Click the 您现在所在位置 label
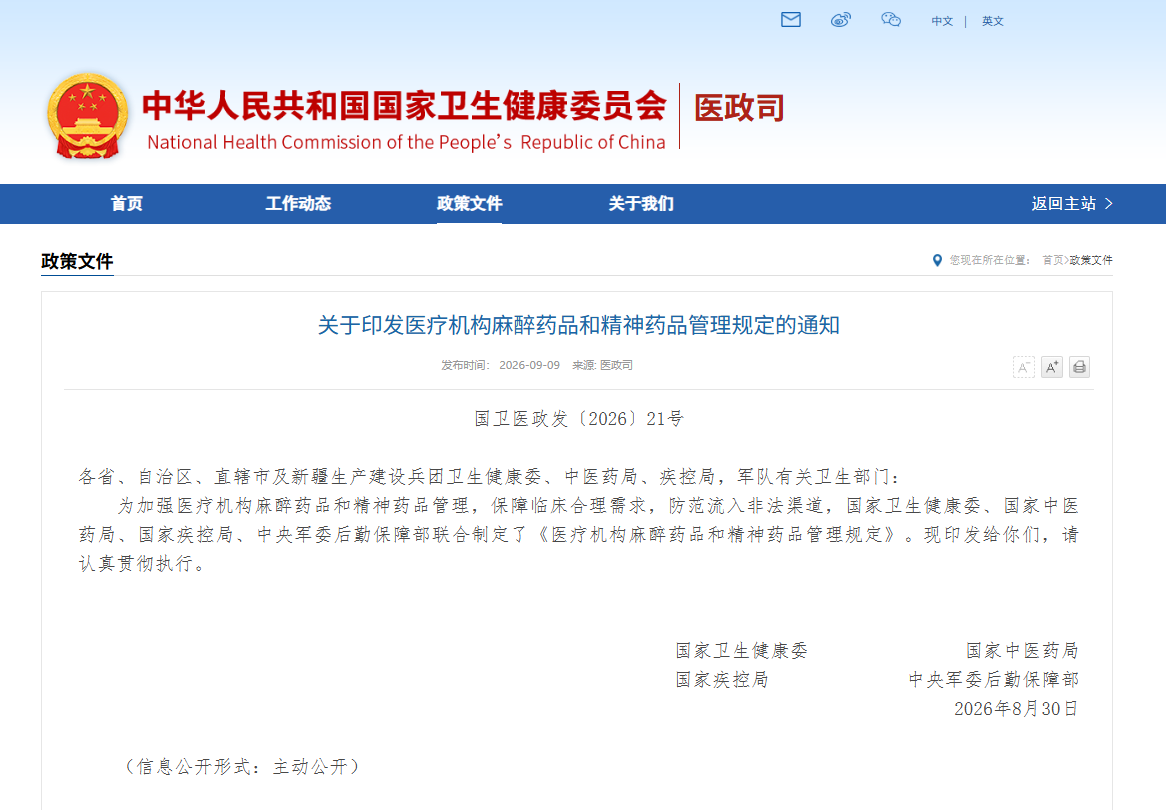 pyautogui.click(x=989, y=260)
